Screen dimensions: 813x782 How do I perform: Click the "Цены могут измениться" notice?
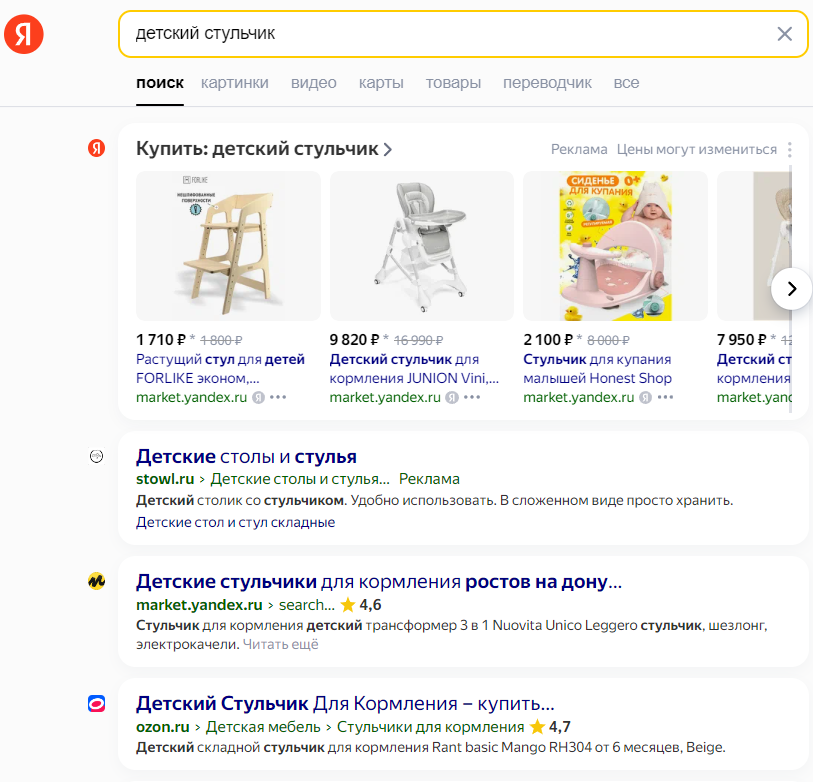[696, 149]
